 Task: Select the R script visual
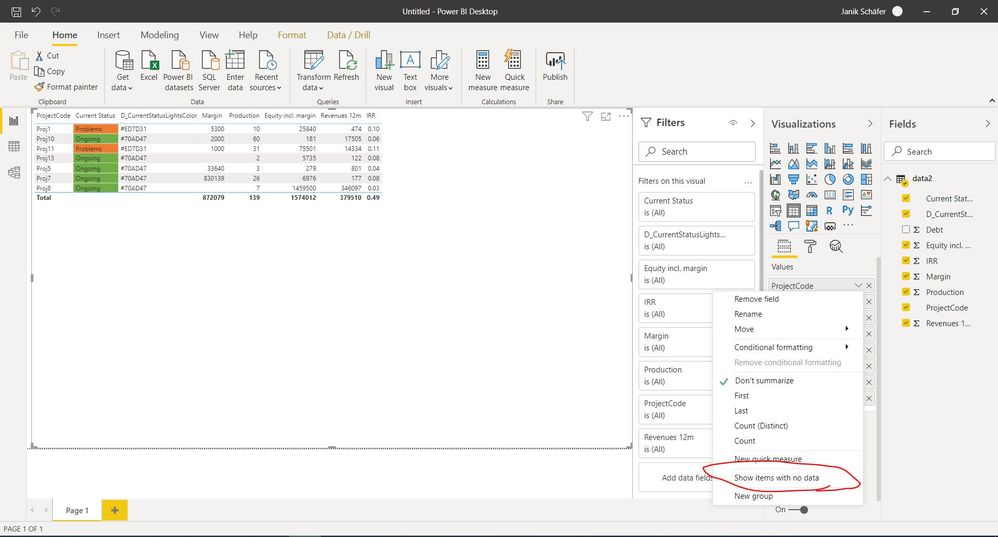pyautogui.click(x=829, y=210)
